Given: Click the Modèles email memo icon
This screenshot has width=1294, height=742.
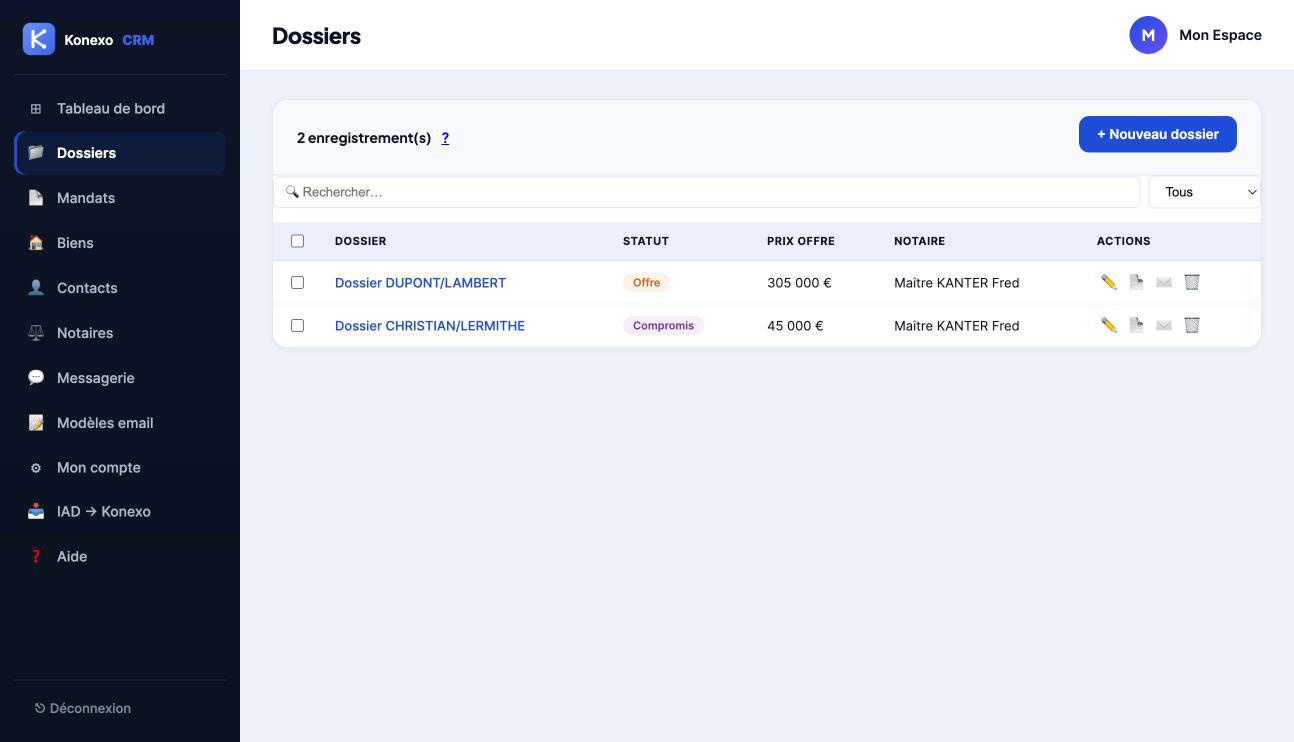Looking at the screenshot, I should pyautogui.click(x=36, y=423).
